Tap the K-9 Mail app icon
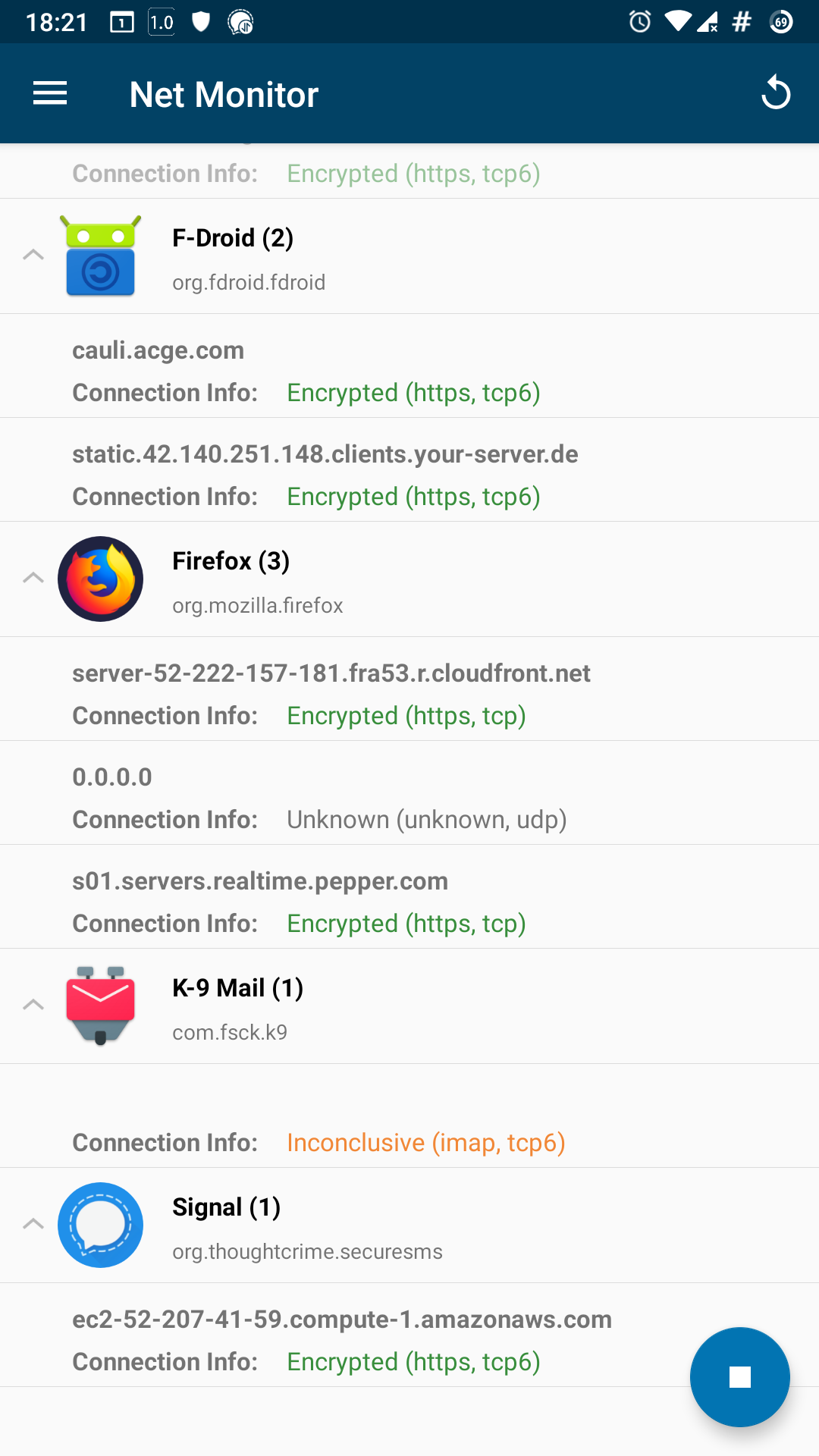The width and height of the screenshot is (819, 1456). tap(100, 1006)
